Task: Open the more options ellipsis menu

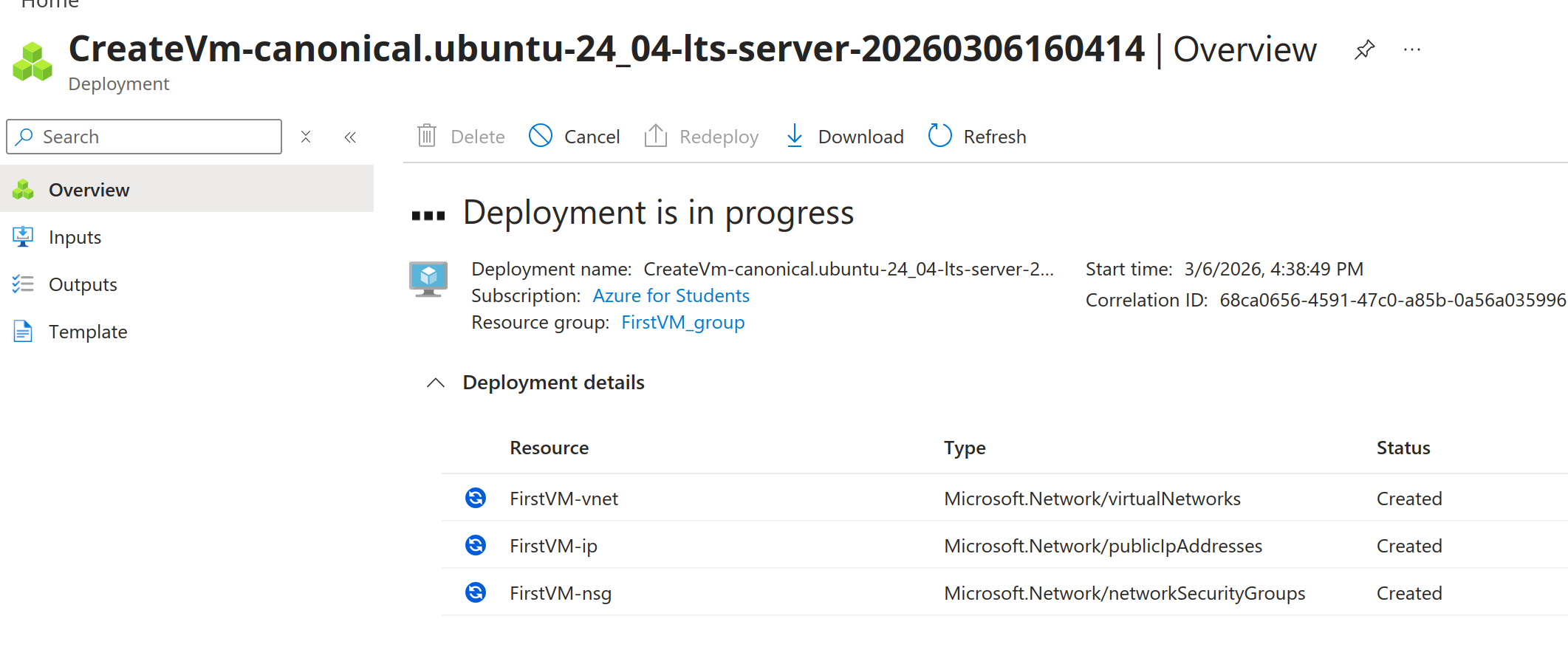Action: 1411,50
